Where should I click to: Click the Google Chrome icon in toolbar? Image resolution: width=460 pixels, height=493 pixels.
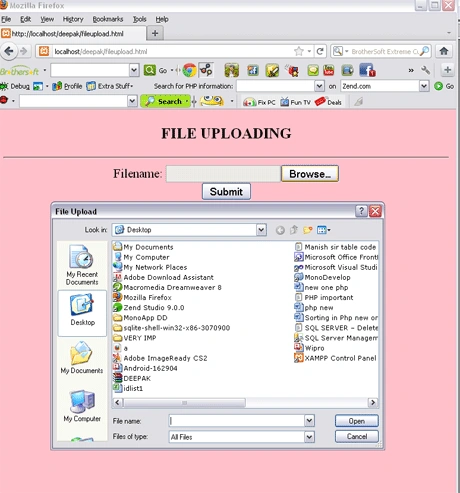tap(189, 70)
